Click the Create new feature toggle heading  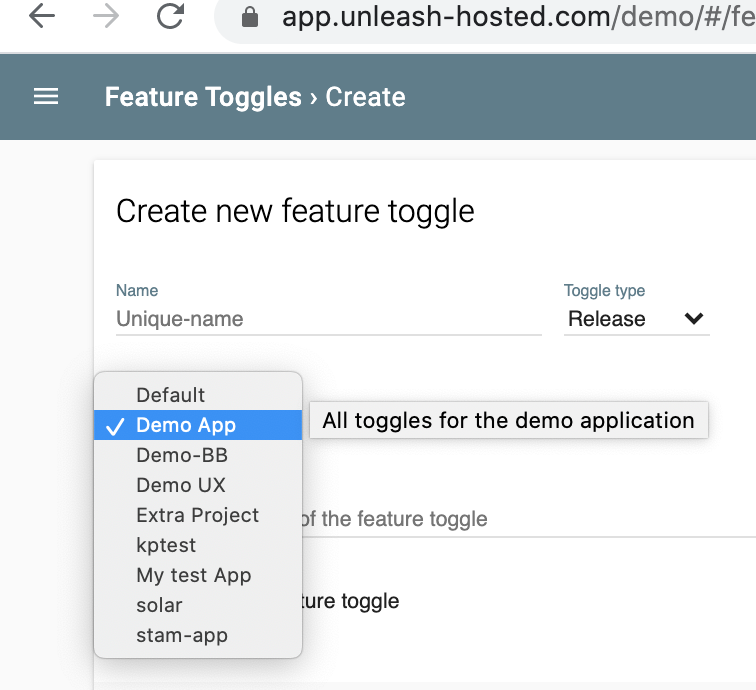coord(295,211)
